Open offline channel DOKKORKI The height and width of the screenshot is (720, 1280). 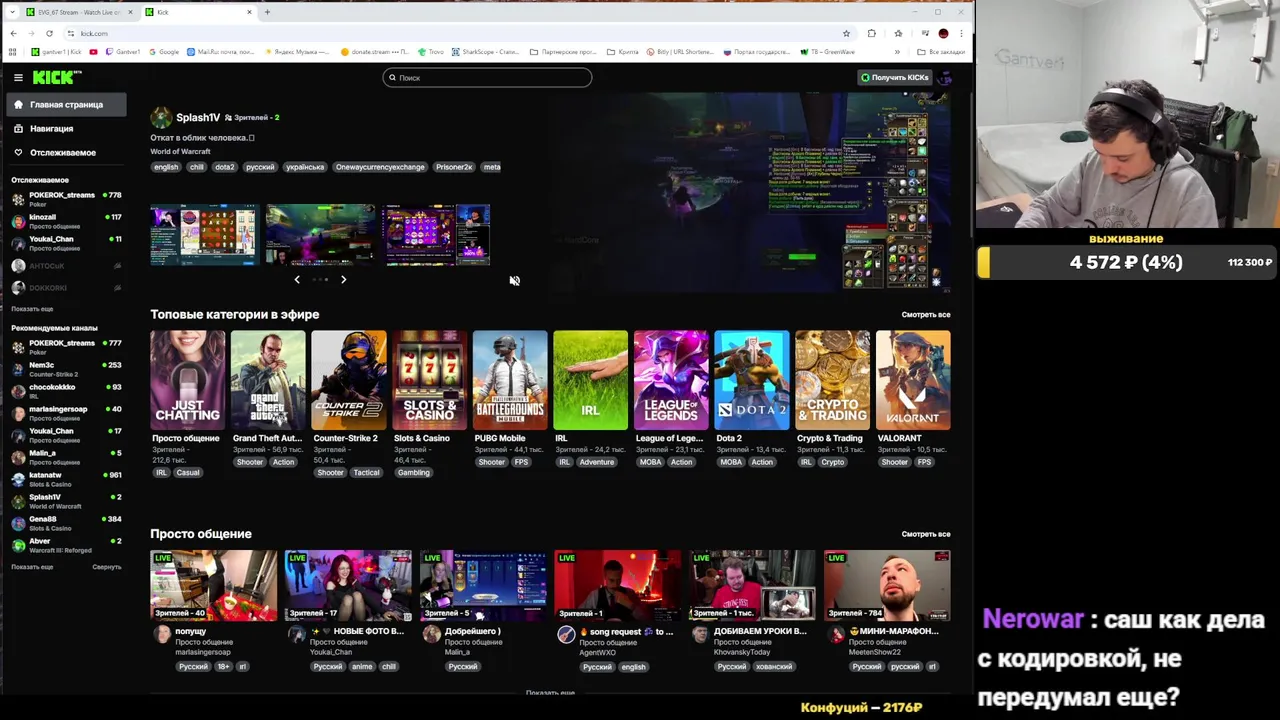[65, 288]
